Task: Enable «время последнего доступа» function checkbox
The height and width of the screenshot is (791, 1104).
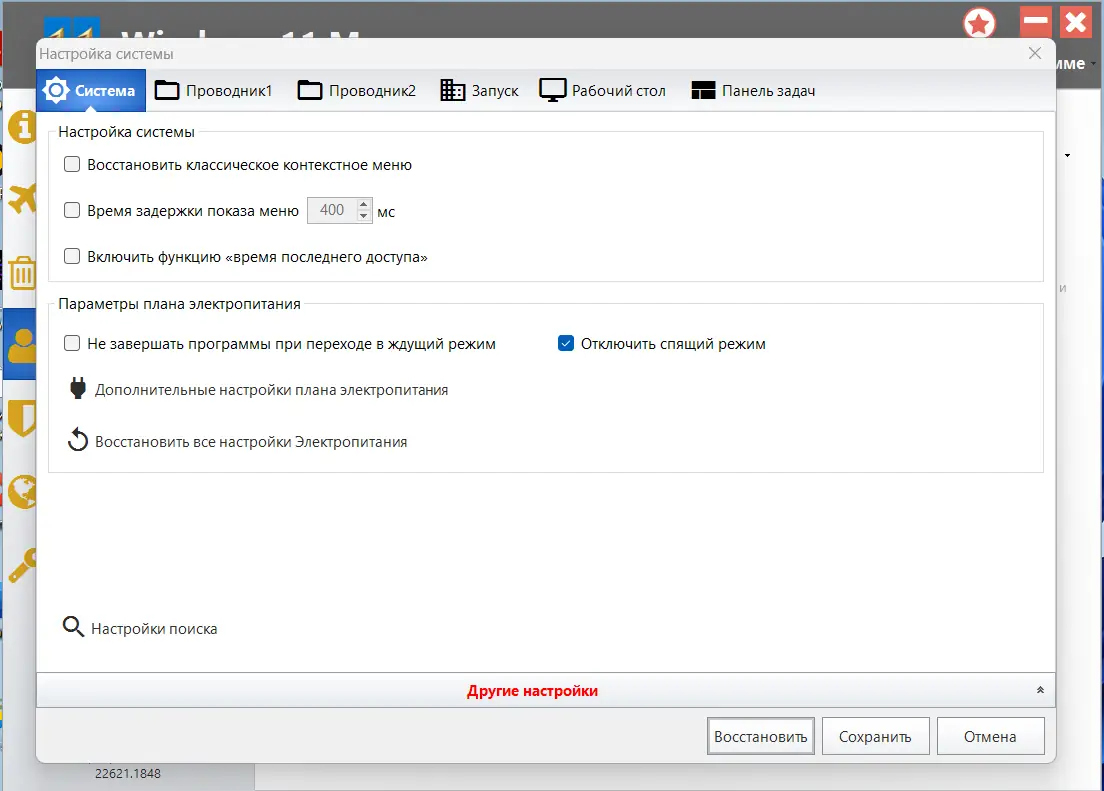Action: [72, 256]
